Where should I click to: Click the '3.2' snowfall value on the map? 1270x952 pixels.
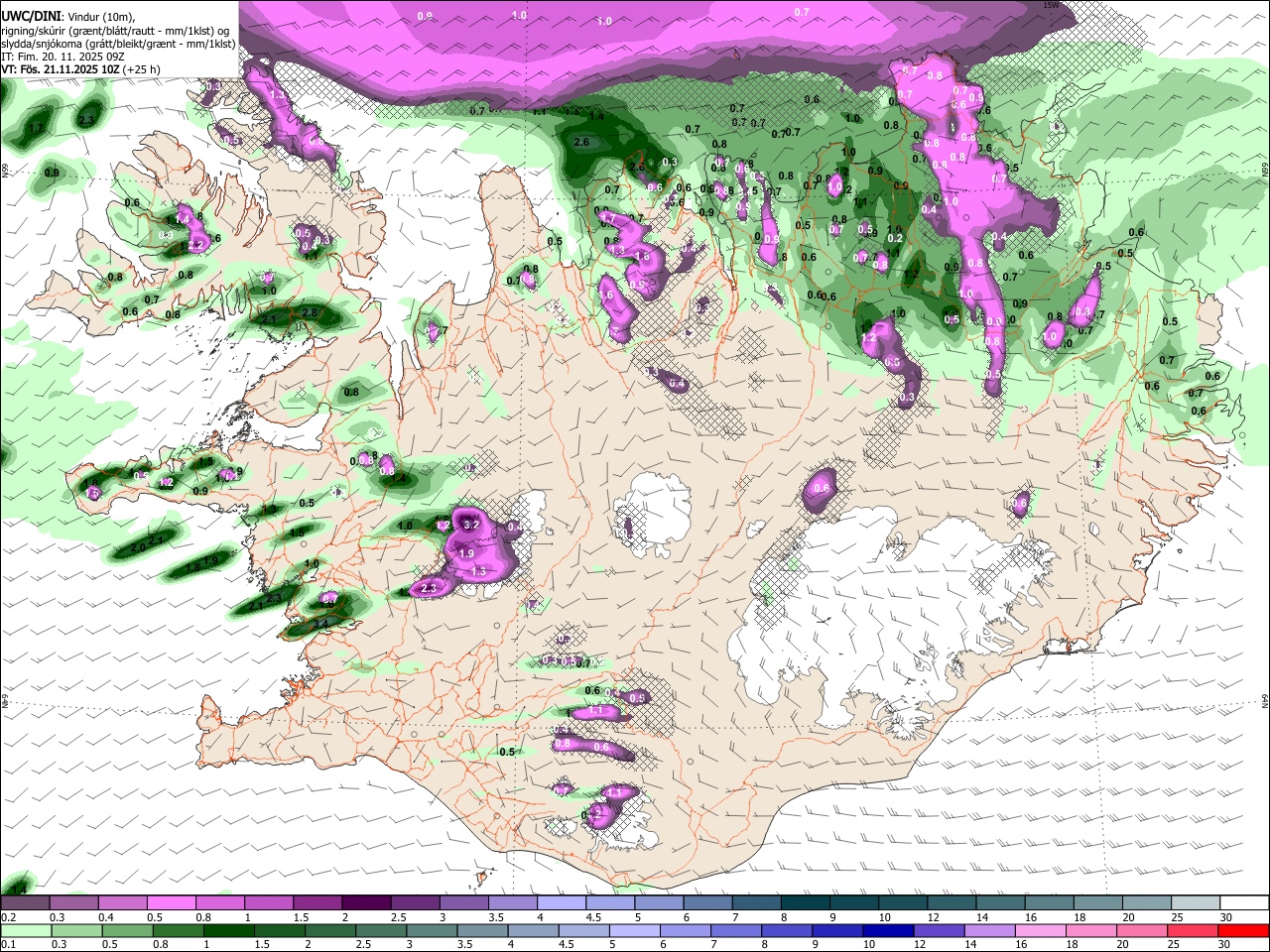tap(471, 525)
